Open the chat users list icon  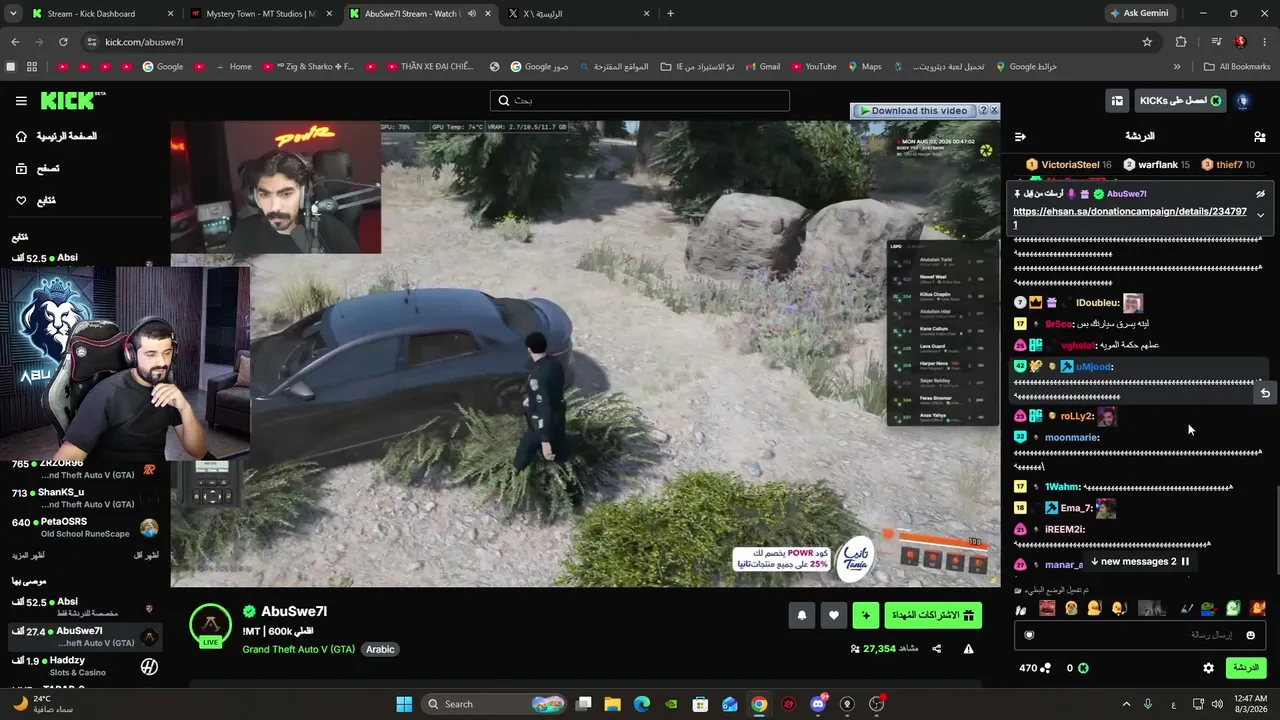1259,136
